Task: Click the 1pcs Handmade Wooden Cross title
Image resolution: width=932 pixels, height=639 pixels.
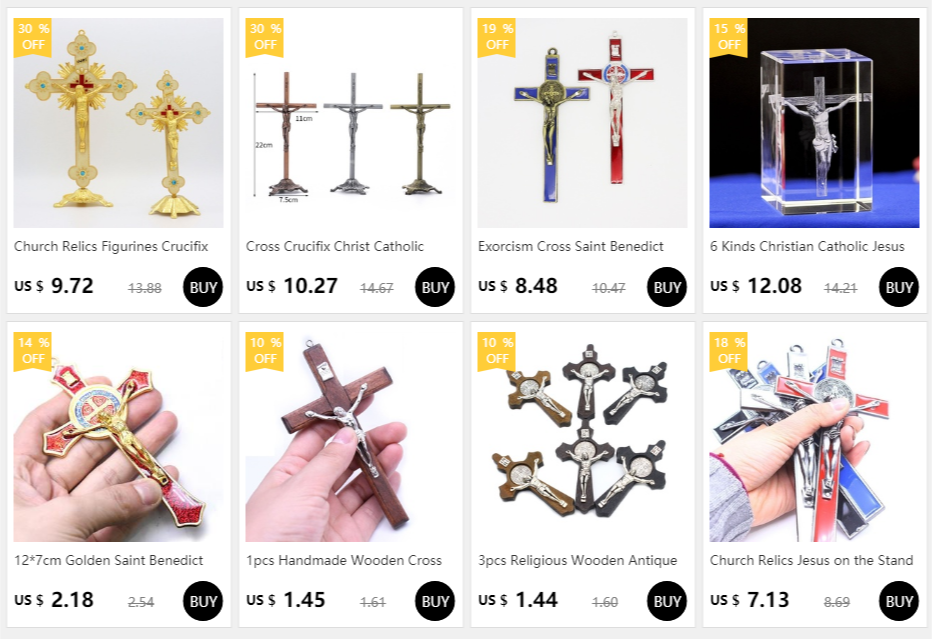Action: [344, 560]
